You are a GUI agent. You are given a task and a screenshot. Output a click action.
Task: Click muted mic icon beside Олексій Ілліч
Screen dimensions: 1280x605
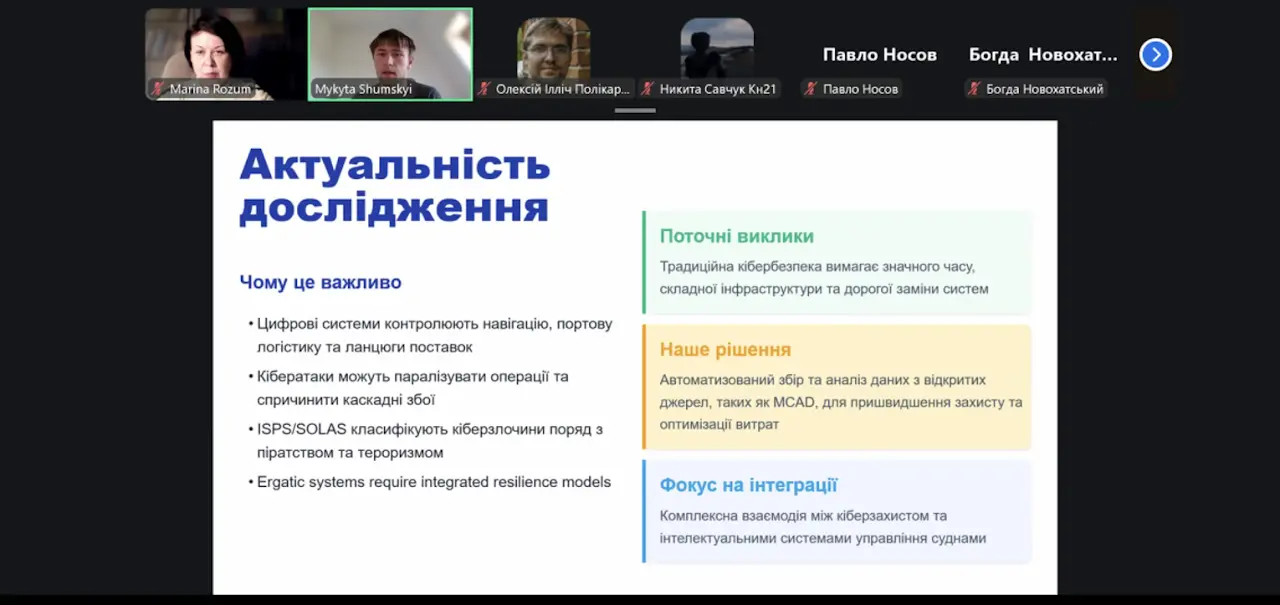(485, 89)
